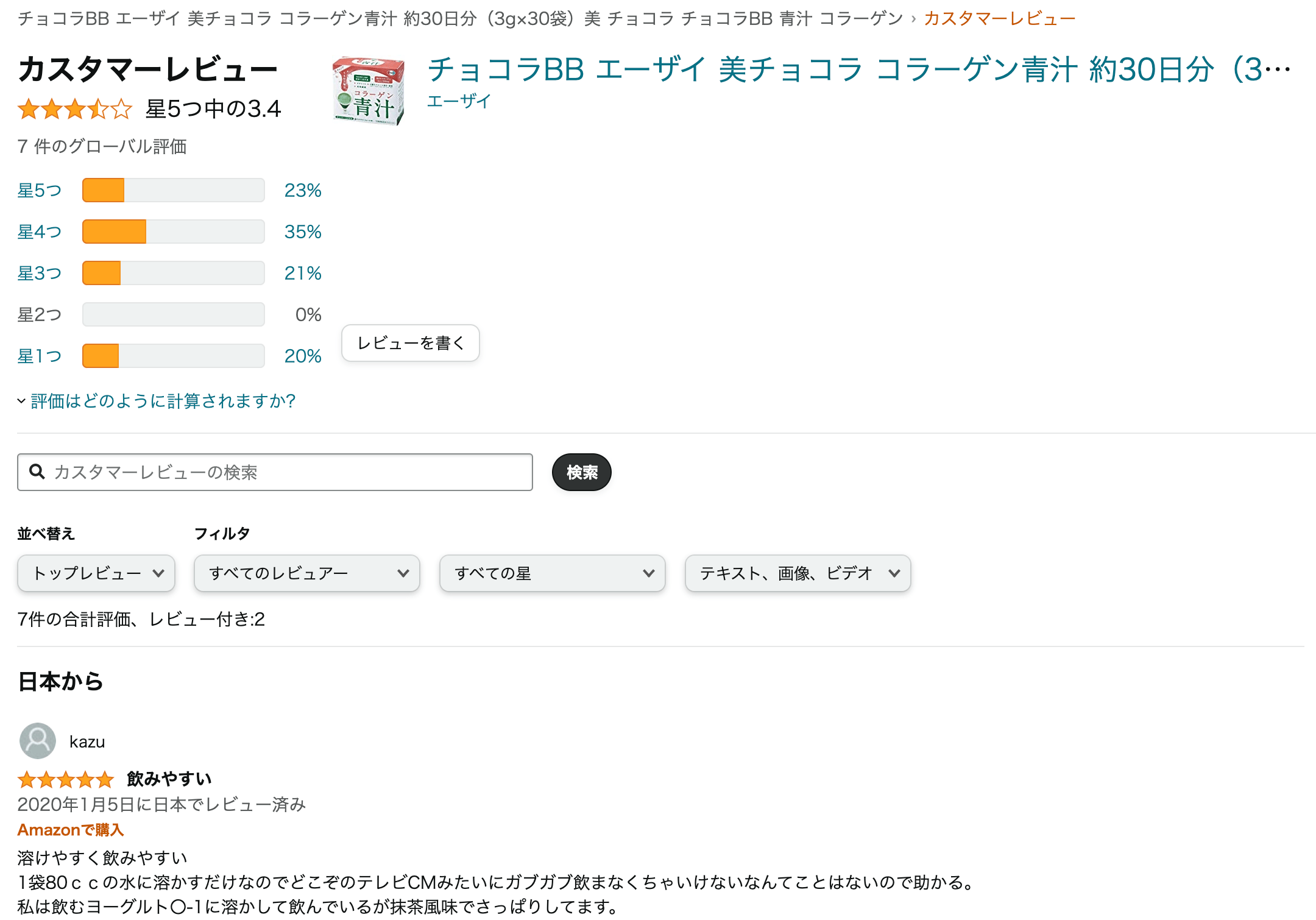Click the レビューを書く button
Image resolution: width=1316 pixels, height=920 pixels.
(x=411, y=343)
